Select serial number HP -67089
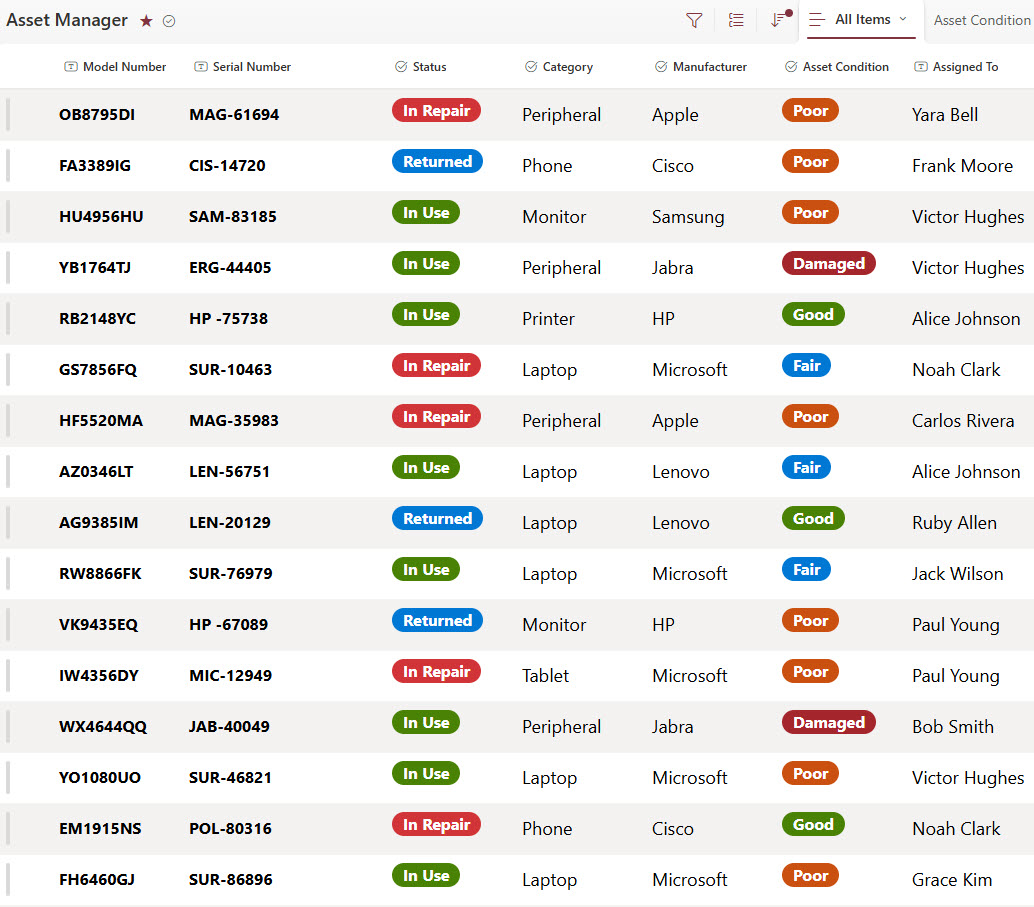Screen dimensions: 1034x907 (228, 625)
